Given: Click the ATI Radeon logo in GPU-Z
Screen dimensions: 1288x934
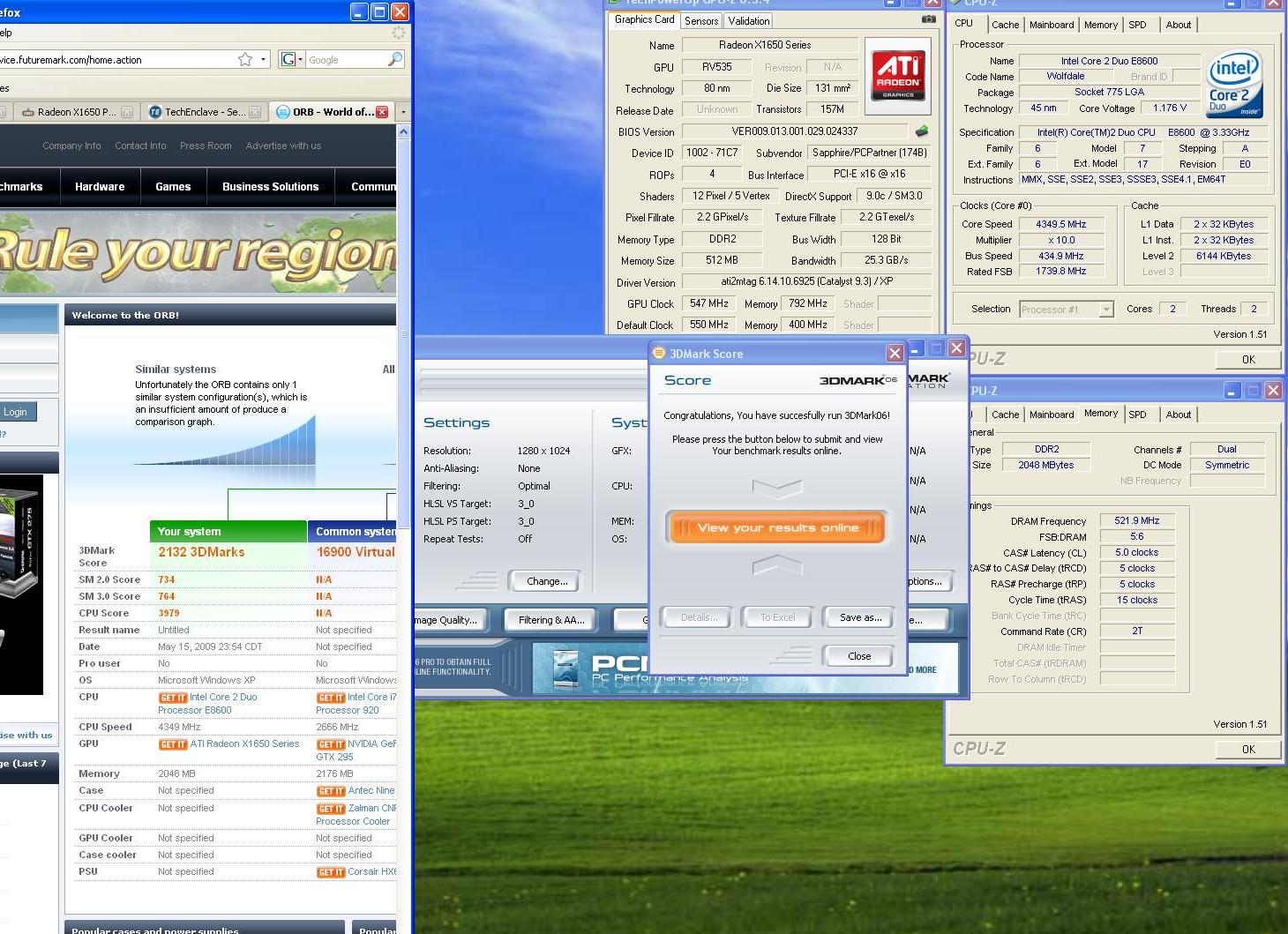Looking at the screenshot, I should 897,76.
